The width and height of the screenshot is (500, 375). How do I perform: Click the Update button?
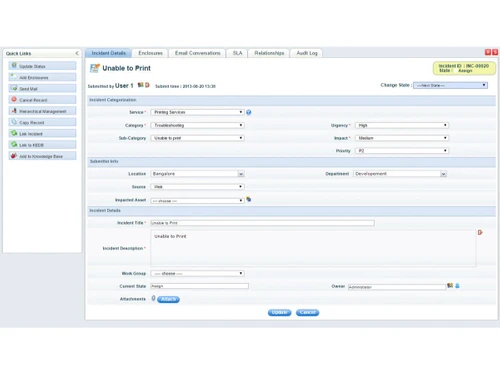click(x=279, y=312)
